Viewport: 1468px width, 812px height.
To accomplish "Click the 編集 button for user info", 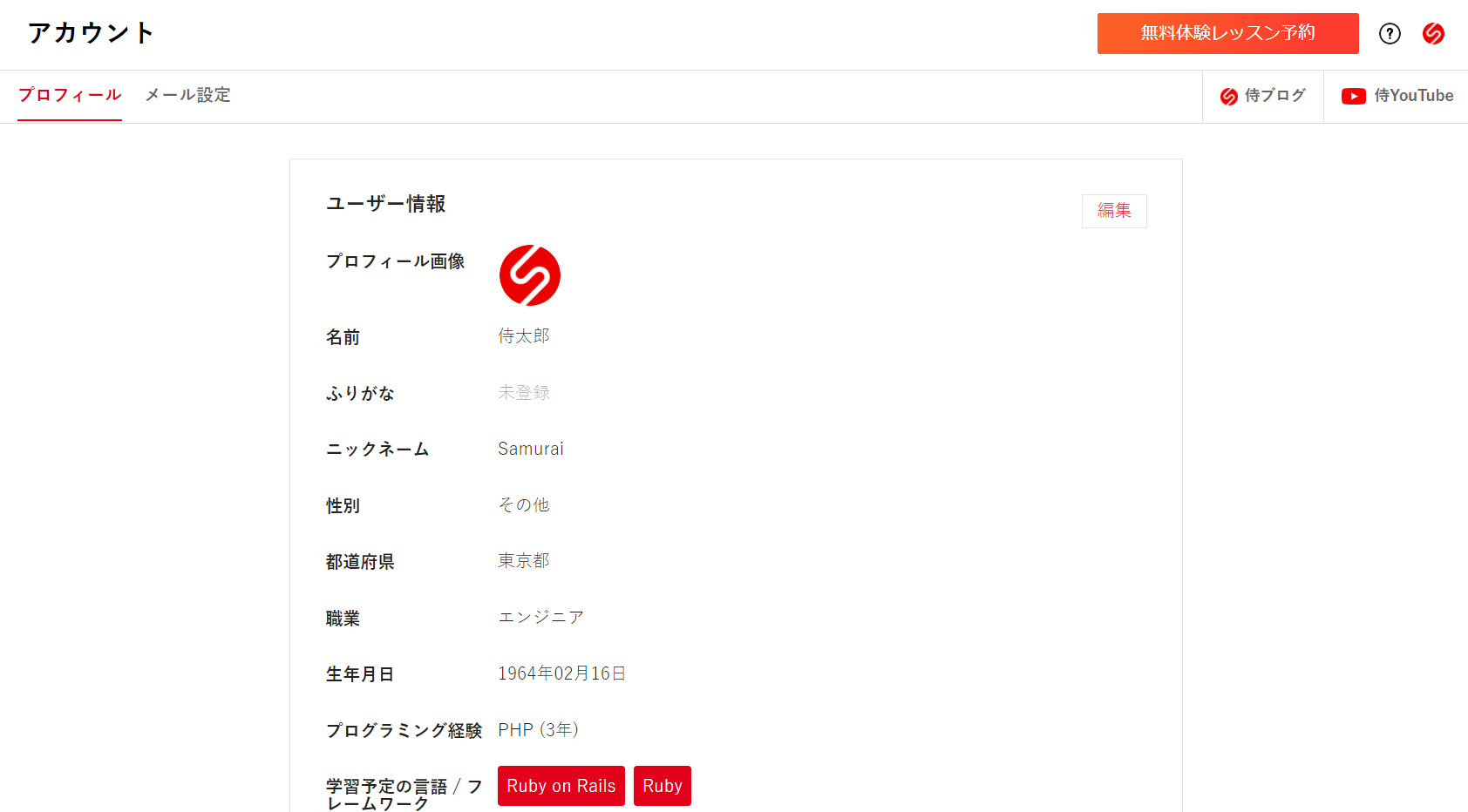I will pos(1113,211).
